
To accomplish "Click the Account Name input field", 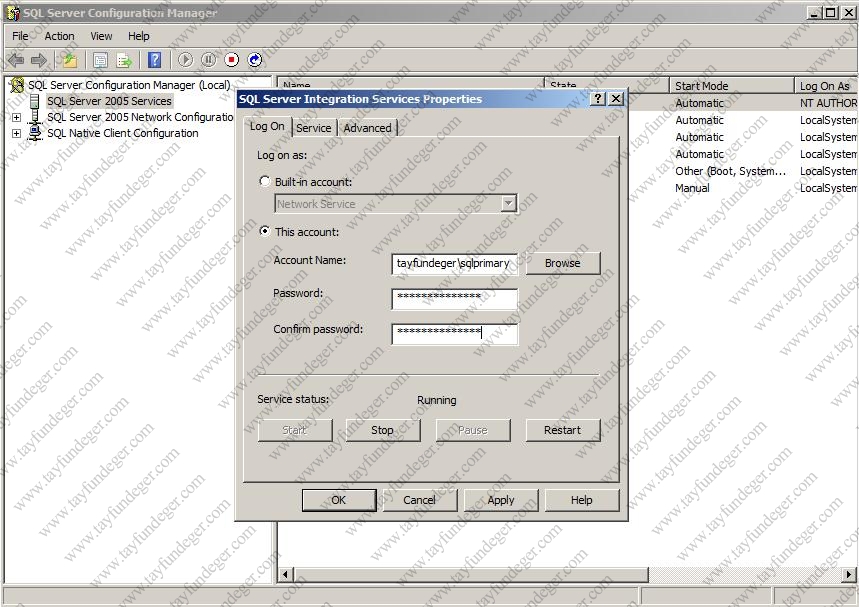I will [455, 264].
